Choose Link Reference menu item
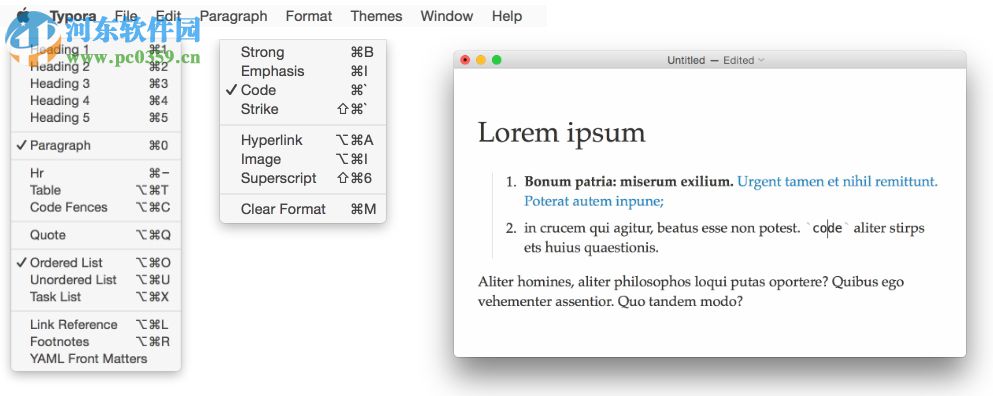This screenshot has height=396, width=993. pyautogui.click(x=96, y=324)
